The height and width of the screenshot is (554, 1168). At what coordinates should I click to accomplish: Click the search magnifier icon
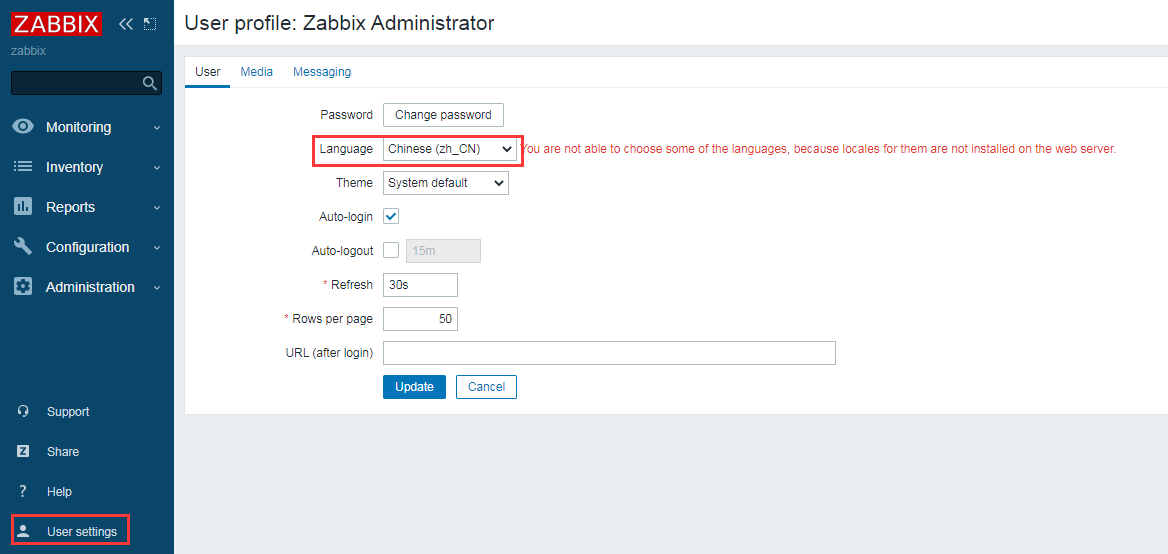click(x=150, y=83)
